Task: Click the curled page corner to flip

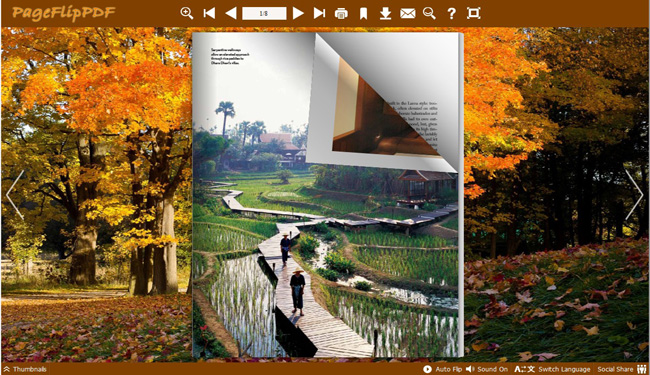Action: pyautogui.click(x=381, y=104)
